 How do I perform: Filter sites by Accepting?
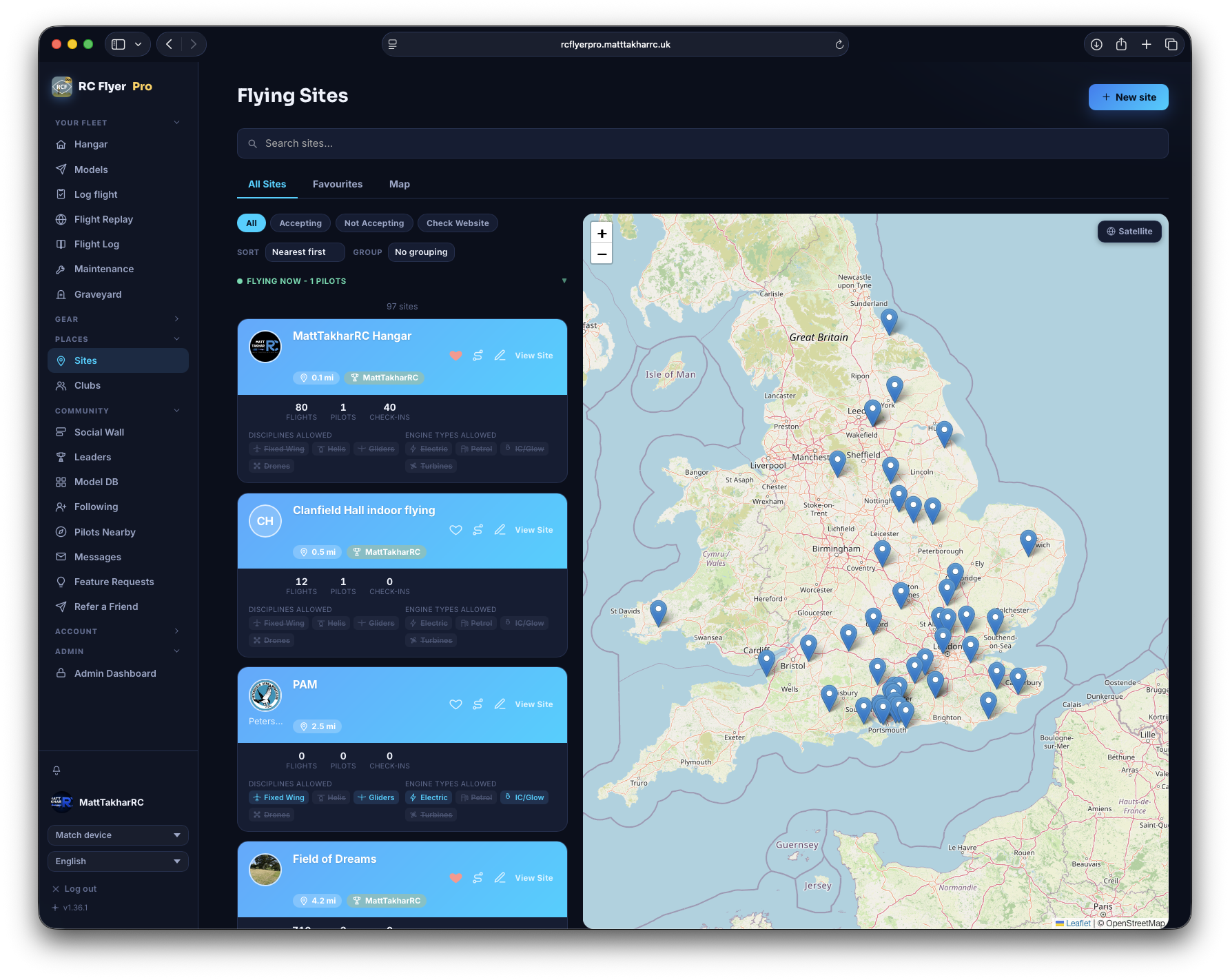[x=300, y=223]
